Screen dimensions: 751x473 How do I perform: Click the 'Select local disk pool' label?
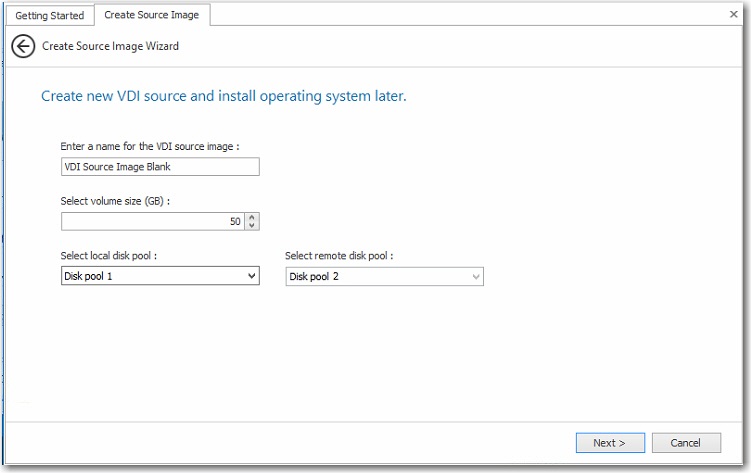click(109, 256)
